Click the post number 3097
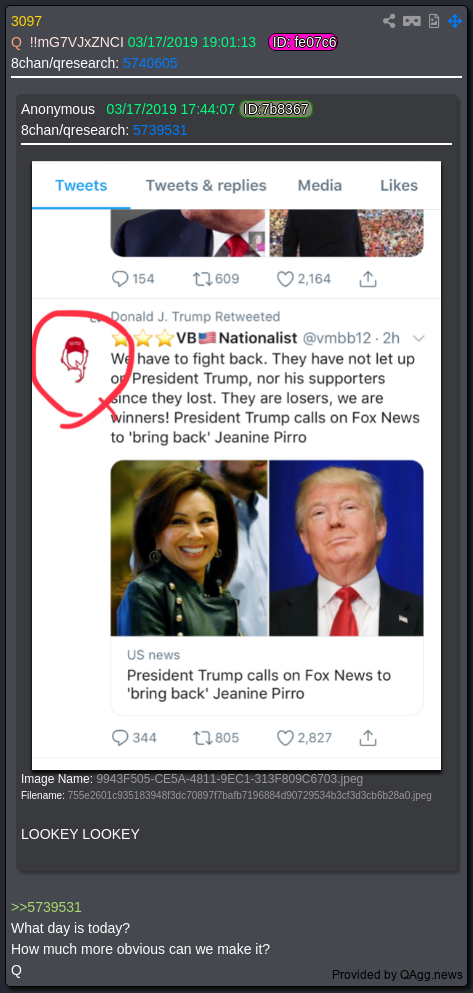Screen dimensions: 473x993 coord(26,22)
